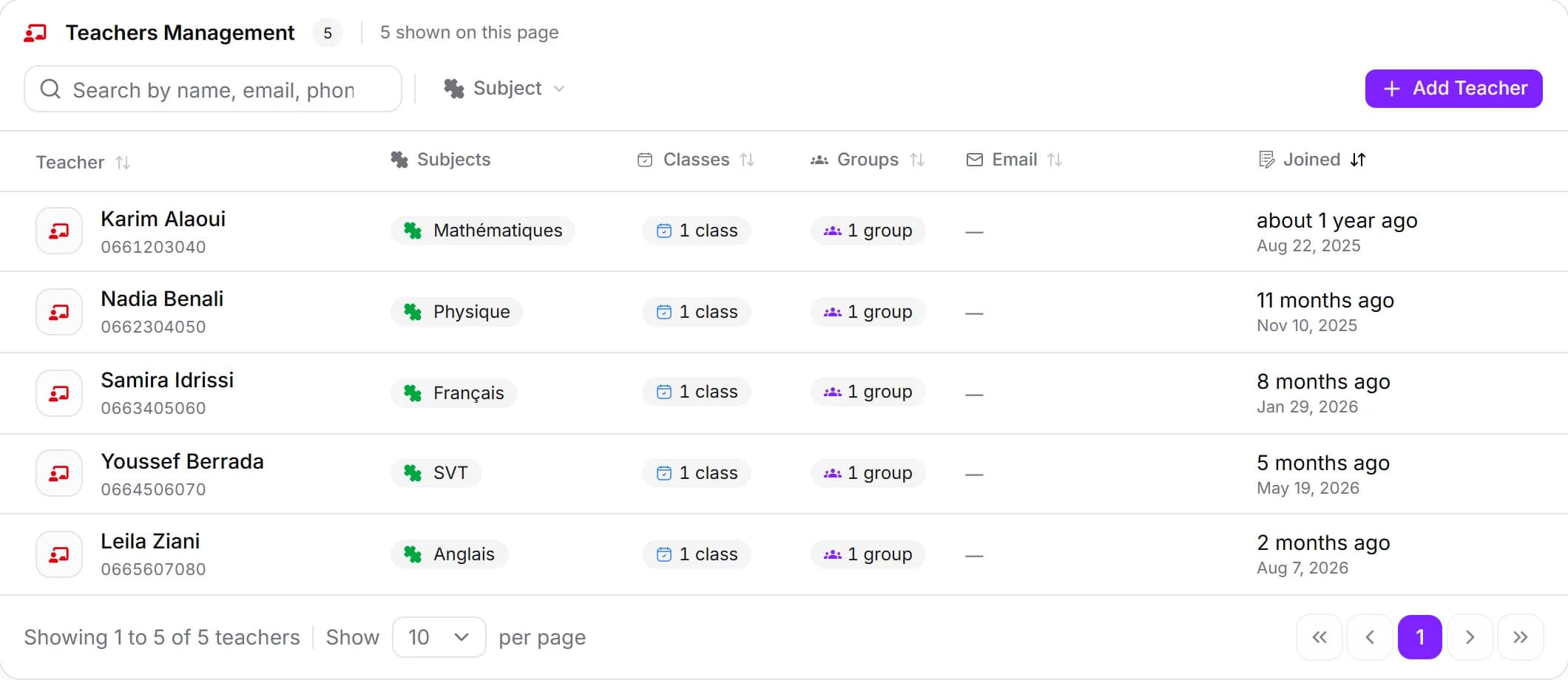Click the calendar icon in Classes header
This screenshot has height=680, width=1568.
(645, 160)
